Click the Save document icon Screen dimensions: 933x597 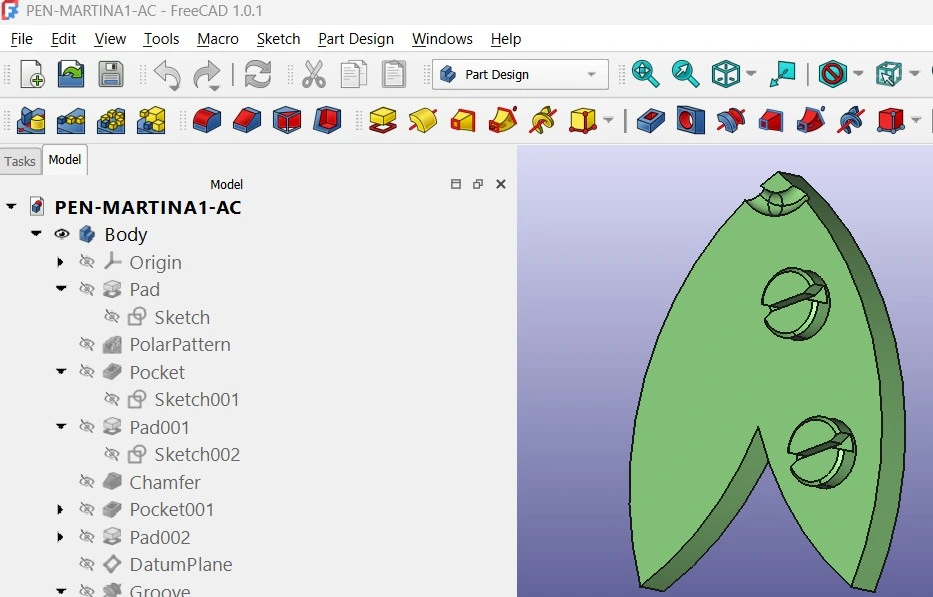point(111,75)
